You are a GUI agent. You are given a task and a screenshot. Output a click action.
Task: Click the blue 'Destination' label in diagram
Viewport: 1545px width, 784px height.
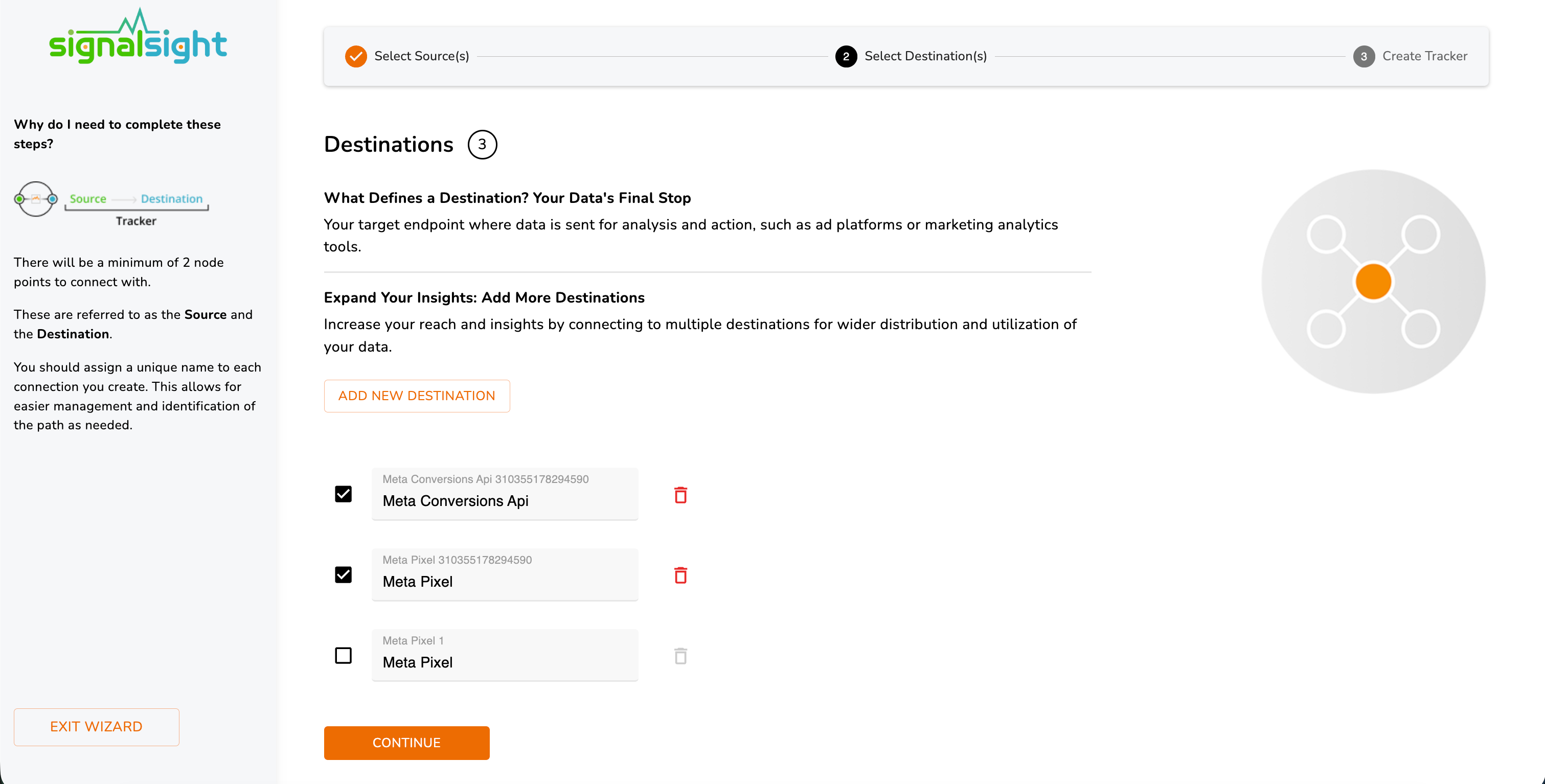pos(172,198)
